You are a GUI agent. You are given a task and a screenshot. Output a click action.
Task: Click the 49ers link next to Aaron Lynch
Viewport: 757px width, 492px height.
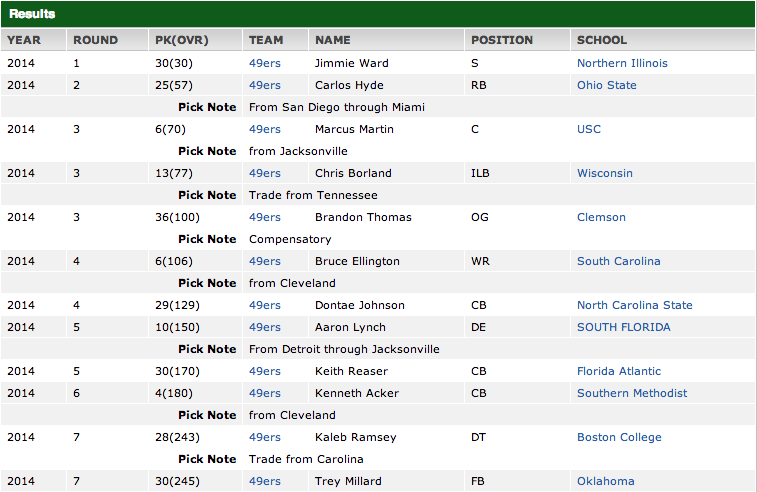pos(264,327)
